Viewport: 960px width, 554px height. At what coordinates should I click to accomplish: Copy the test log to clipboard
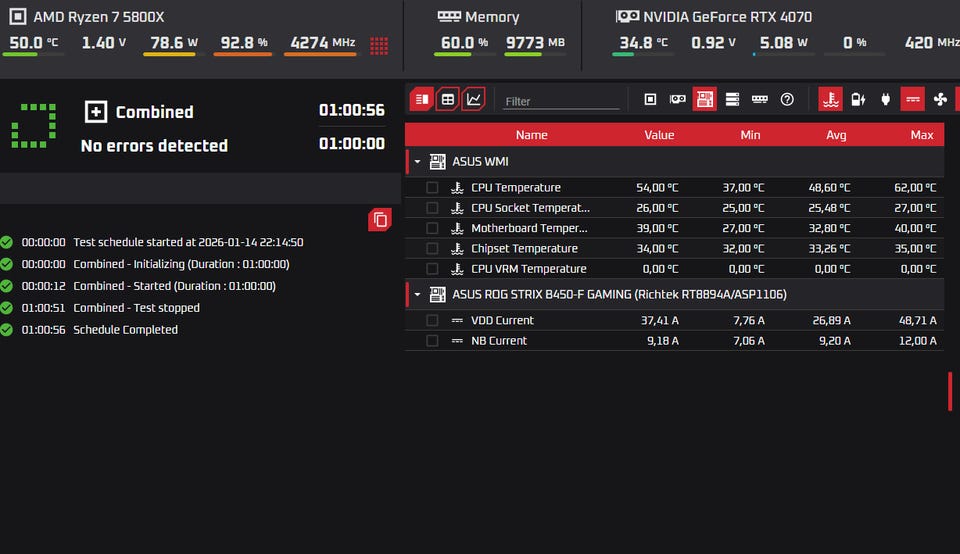[x=380, y=220]
